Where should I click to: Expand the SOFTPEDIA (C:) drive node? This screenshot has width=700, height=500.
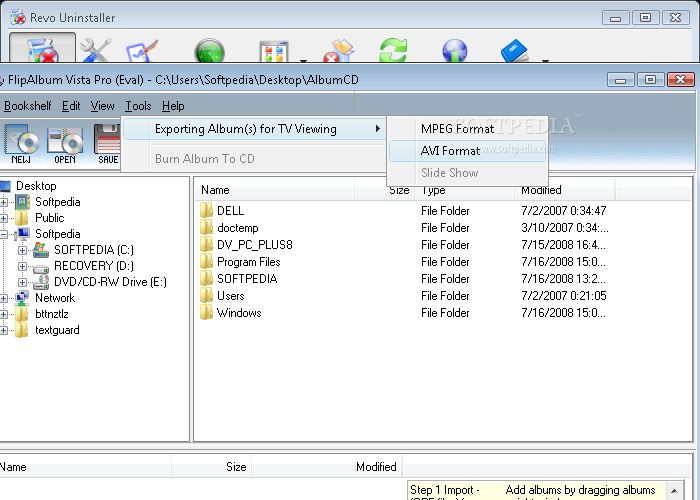coord(22,250)
